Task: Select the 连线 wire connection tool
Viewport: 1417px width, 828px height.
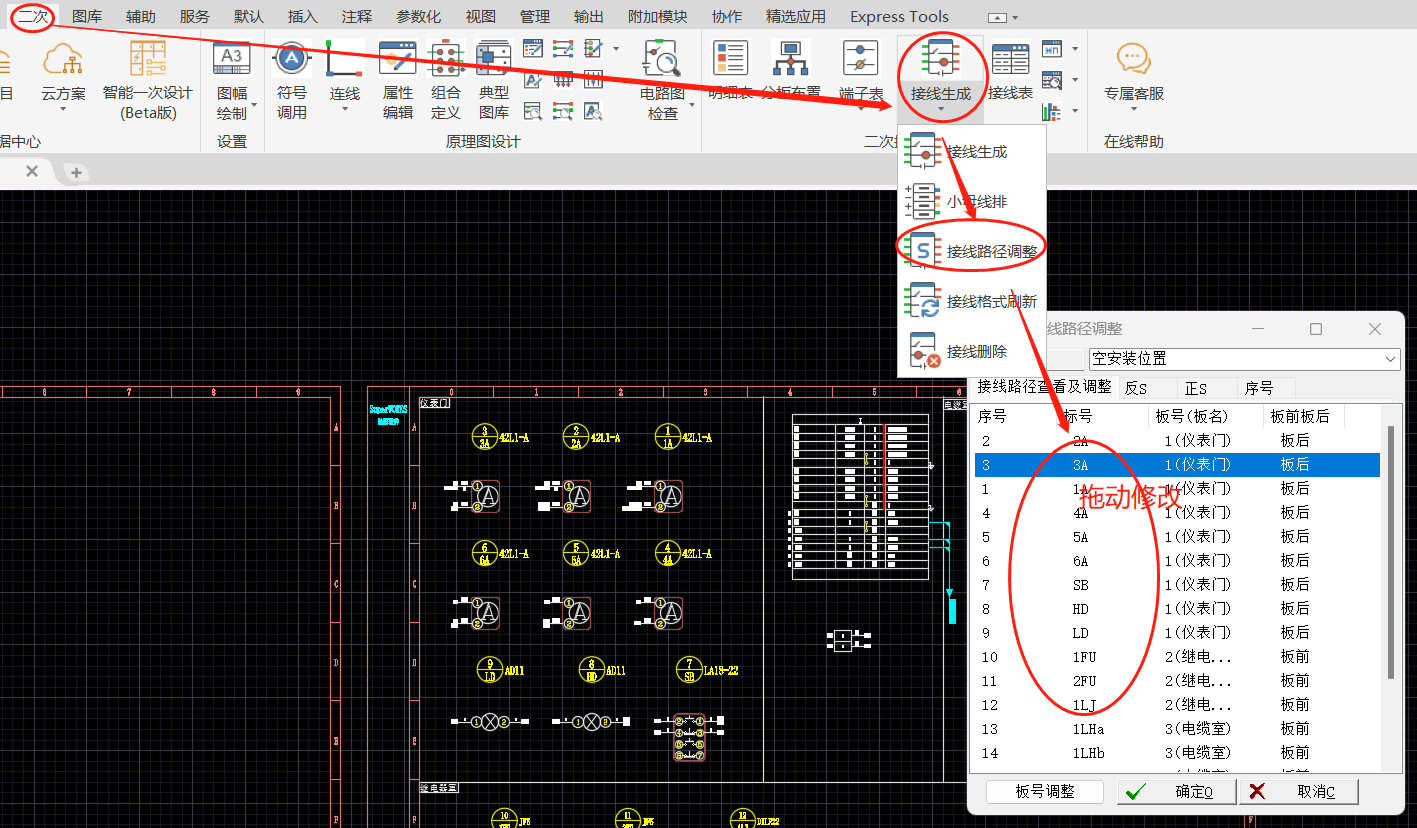Action: (345, 75)
